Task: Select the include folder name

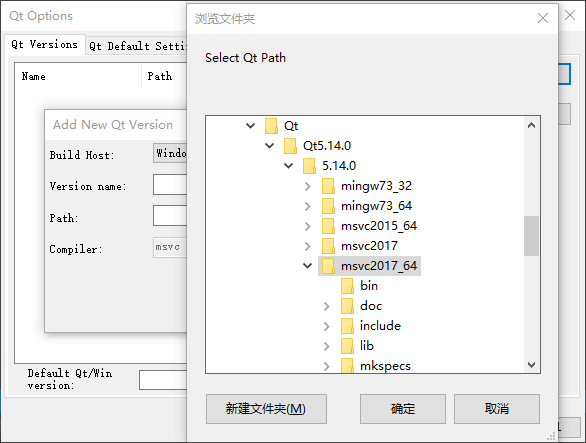Action: 380,326
